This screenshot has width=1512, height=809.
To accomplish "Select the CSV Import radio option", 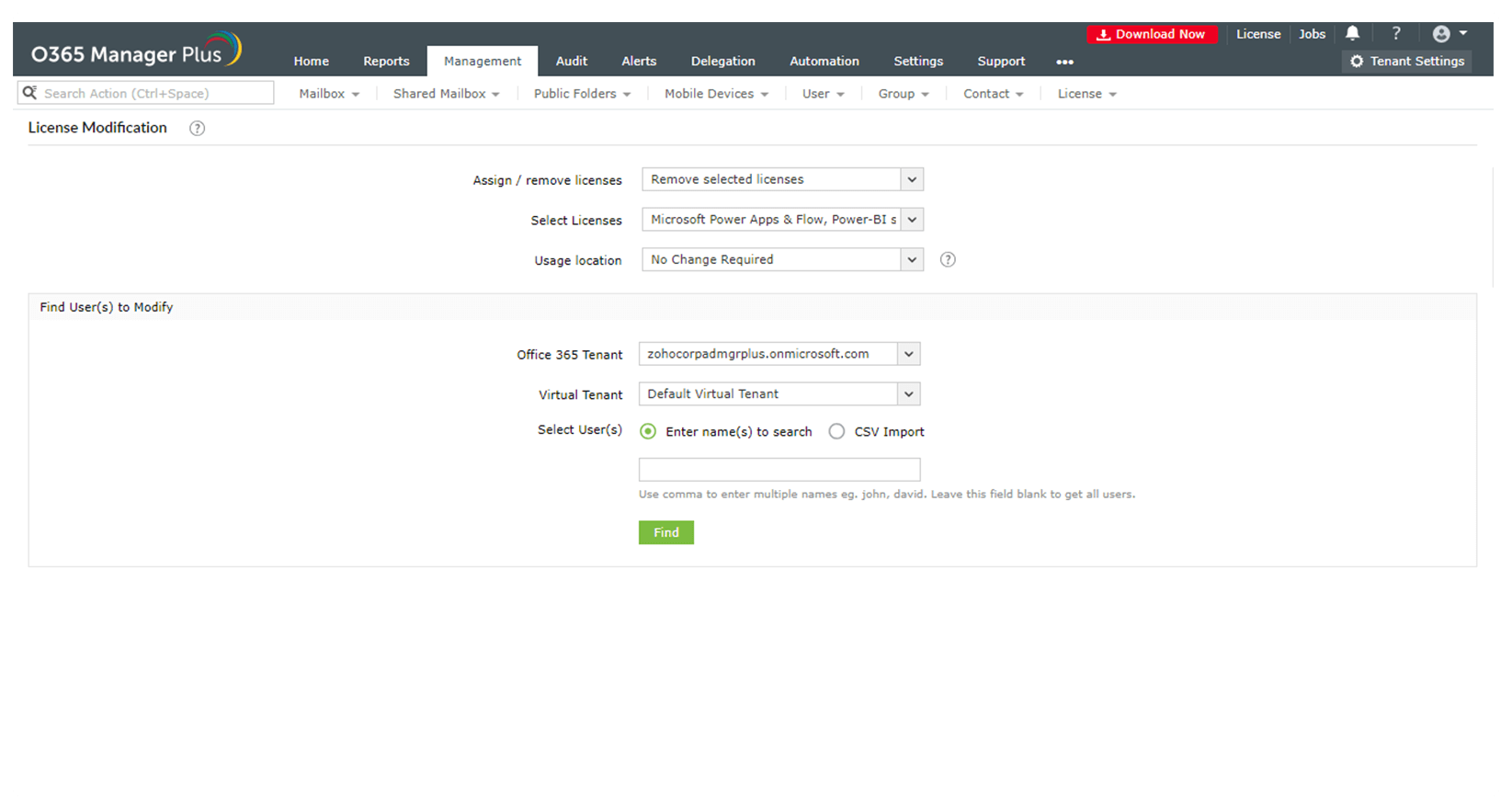I will [x=836, y=431].
